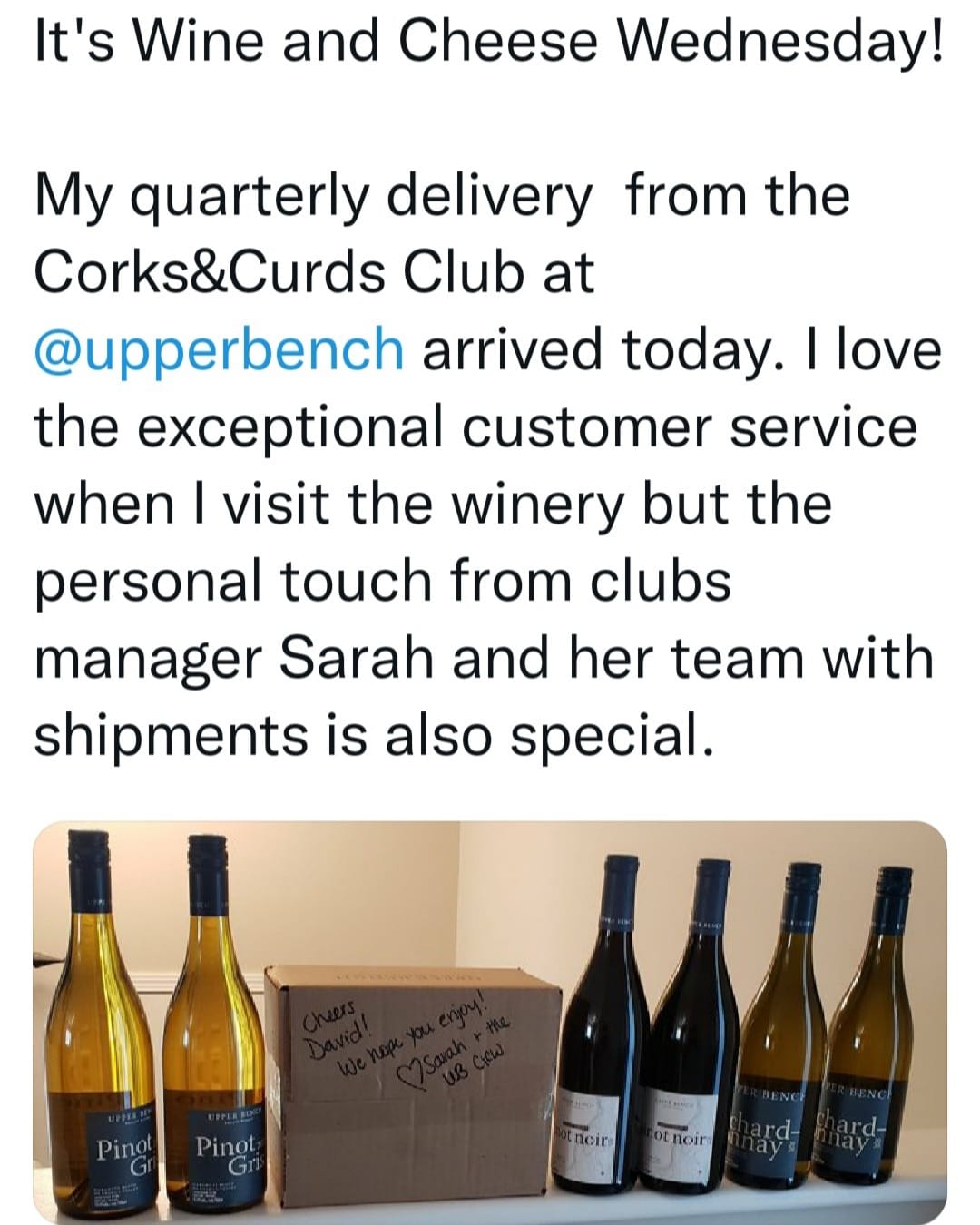Click 'personal touch from clubs' text line
The height and width of the screenshot is (1225, 980).
click(x=381, y=581)
